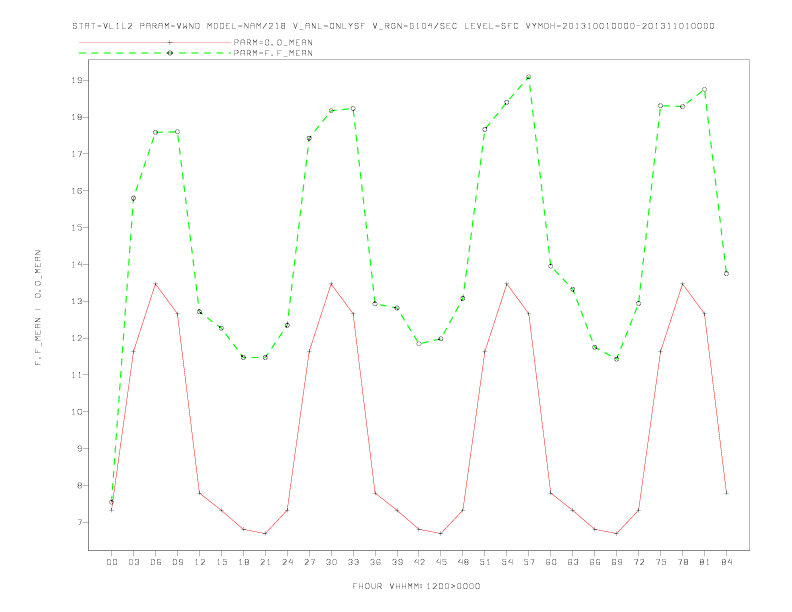Click x-axis tick label 78
The image size is (792, 612).
pos(682,562)
